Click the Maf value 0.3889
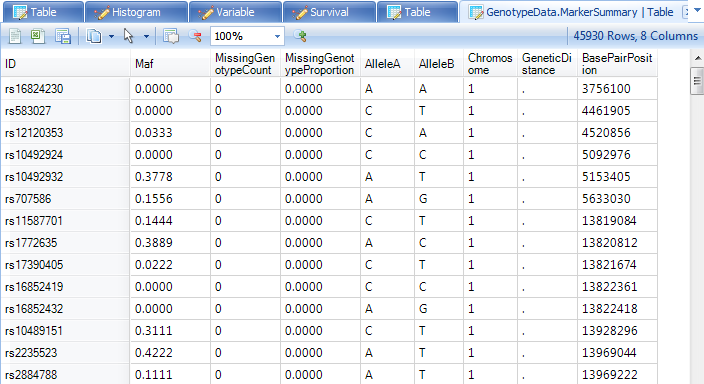The width and height of the screenshot is (704, 384). tap(170, 243)
